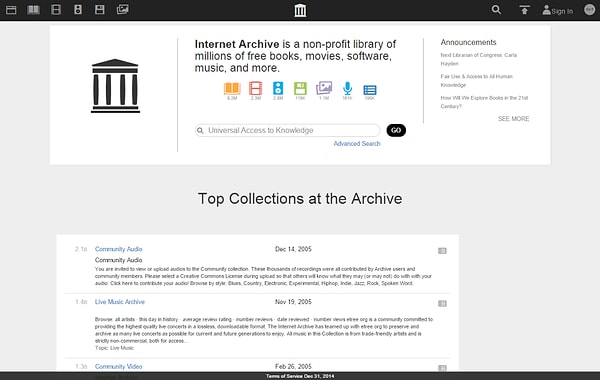This screenshot has height=380, width=600.
Task: Open the Community Video collection link
Action: (x=119, y=367)
